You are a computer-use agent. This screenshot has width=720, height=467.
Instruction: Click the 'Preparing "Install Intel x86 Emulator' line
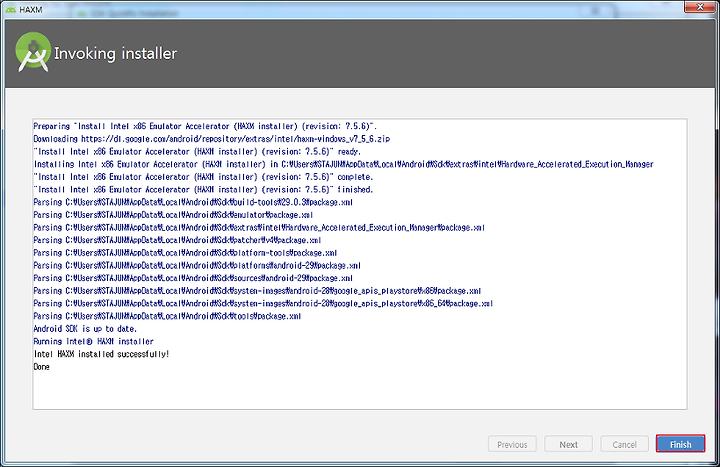tap(205, 126)
